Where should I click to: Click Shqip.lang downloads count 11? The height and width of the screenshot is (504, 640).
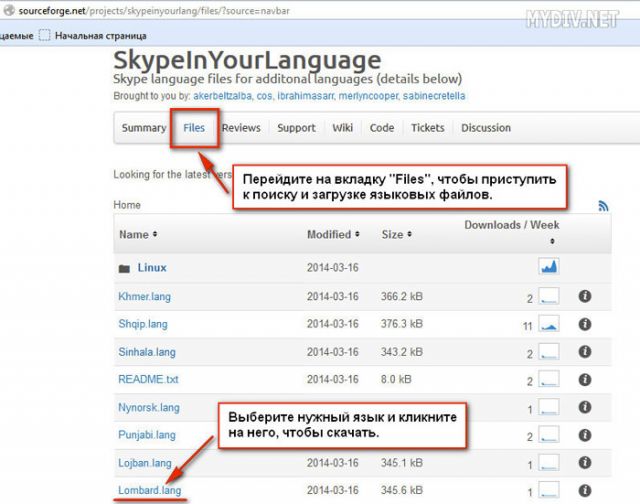point(527,326)
